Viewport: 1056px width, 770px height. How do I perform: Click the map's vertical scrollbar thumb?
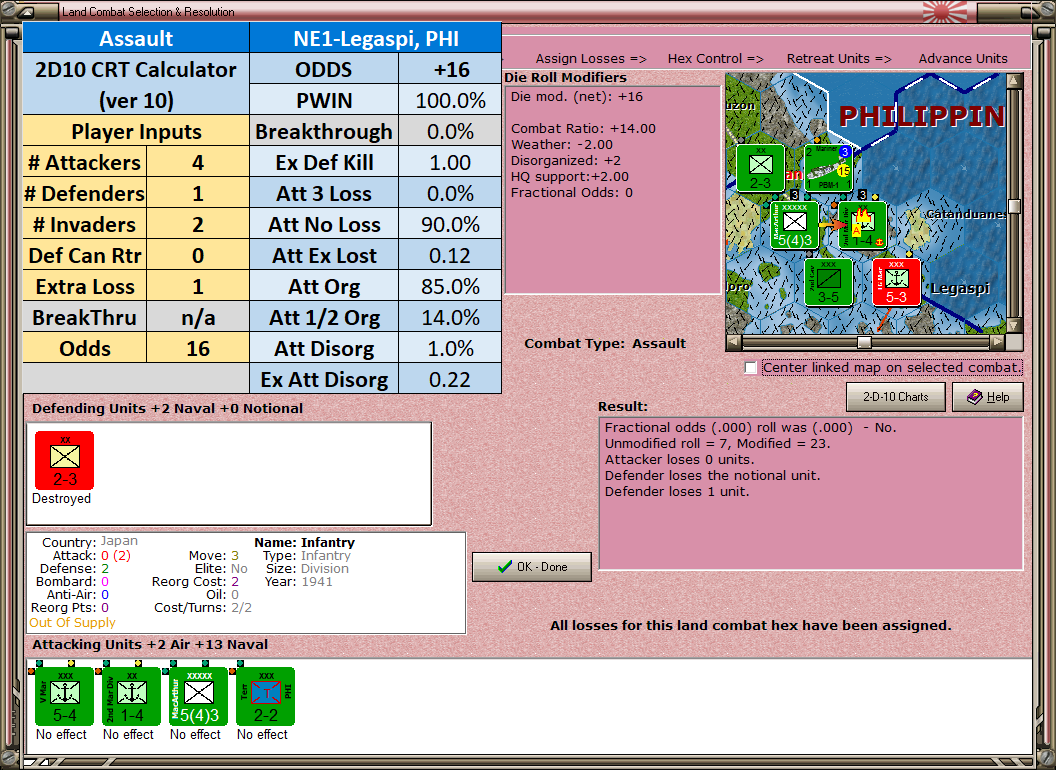(1014, 205)
